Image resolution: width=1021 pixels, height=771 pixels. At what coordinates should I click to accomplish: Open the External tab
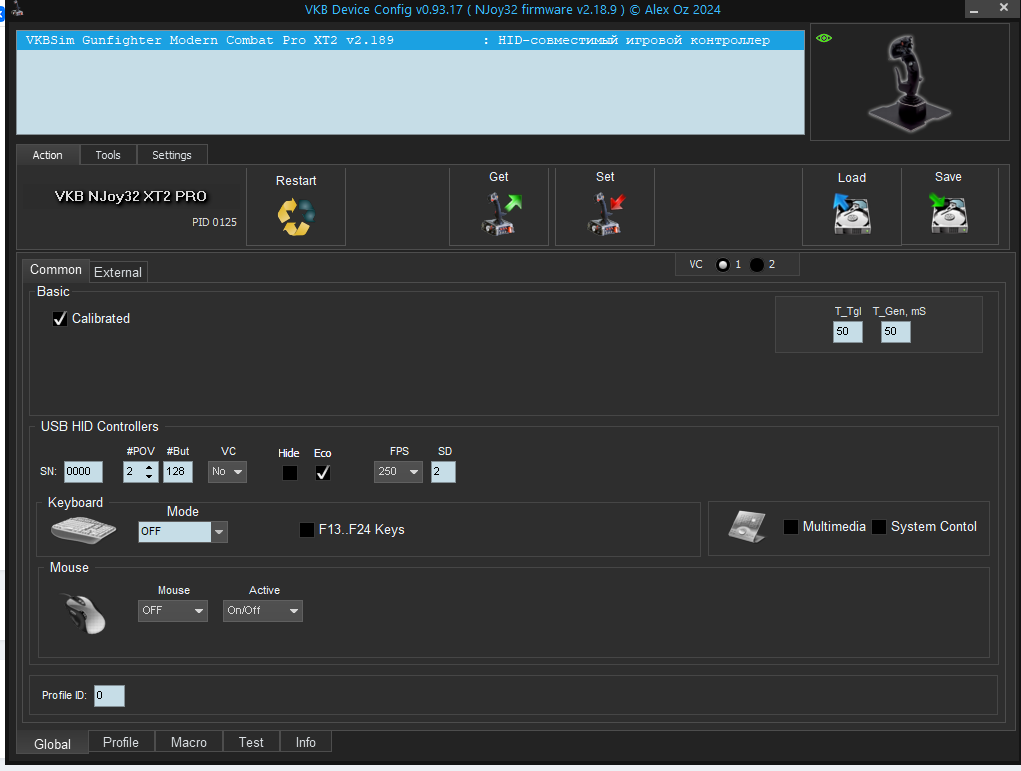118,272
